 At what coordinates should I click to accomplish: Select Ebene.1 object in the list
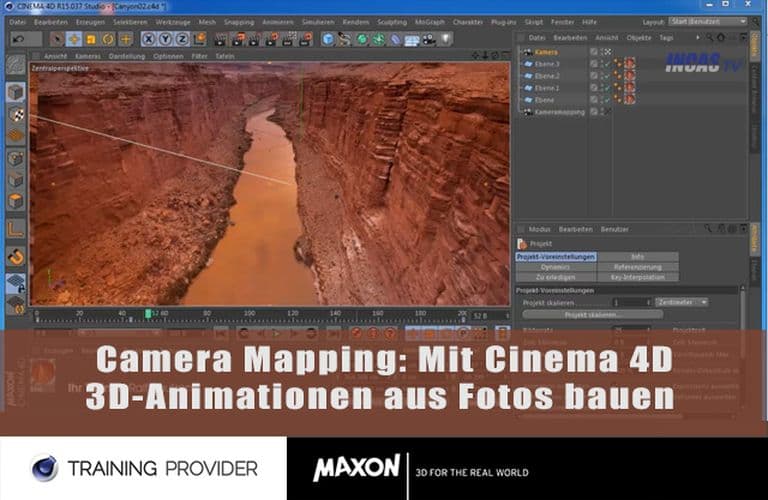(x=547, y=88)
